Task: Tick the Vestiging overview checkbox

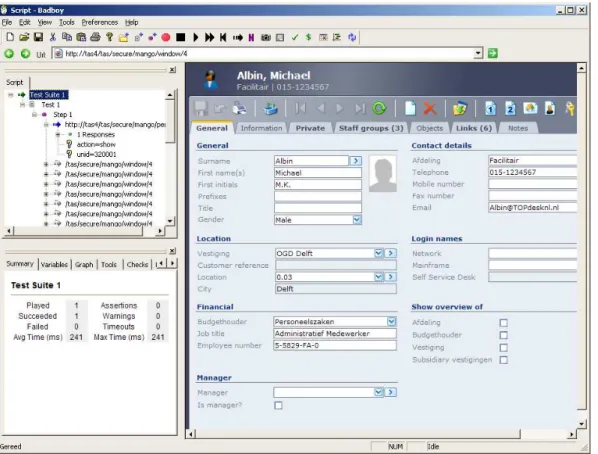Action: 503,348
